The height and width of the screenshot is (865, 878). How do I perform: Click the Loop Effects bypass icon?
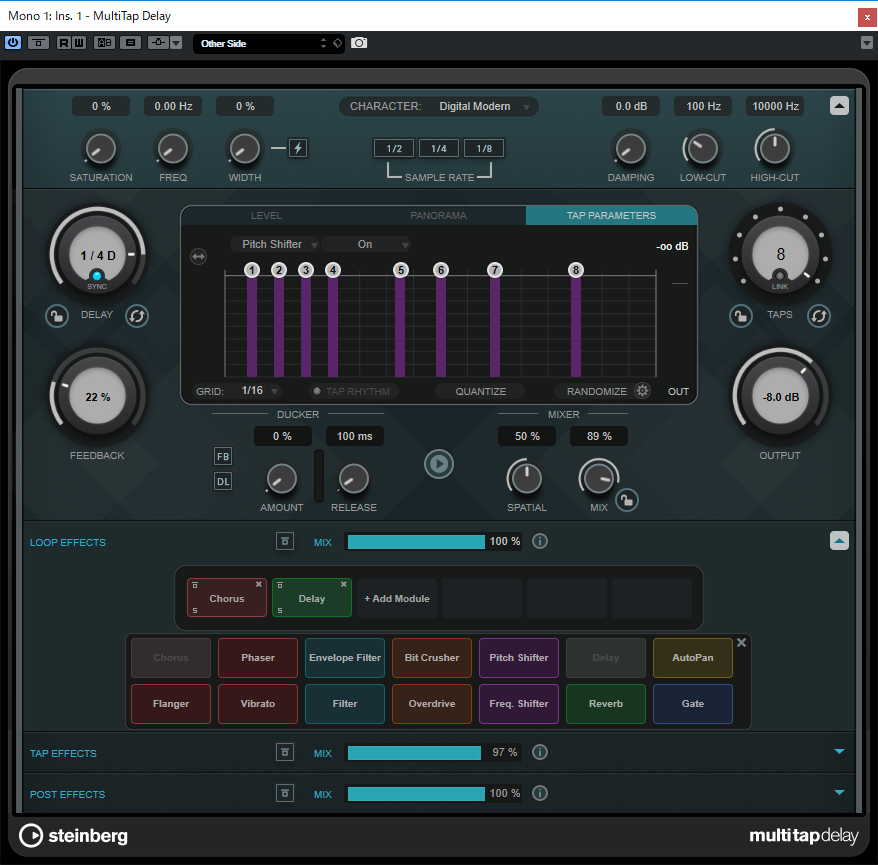tap(285, 541)
